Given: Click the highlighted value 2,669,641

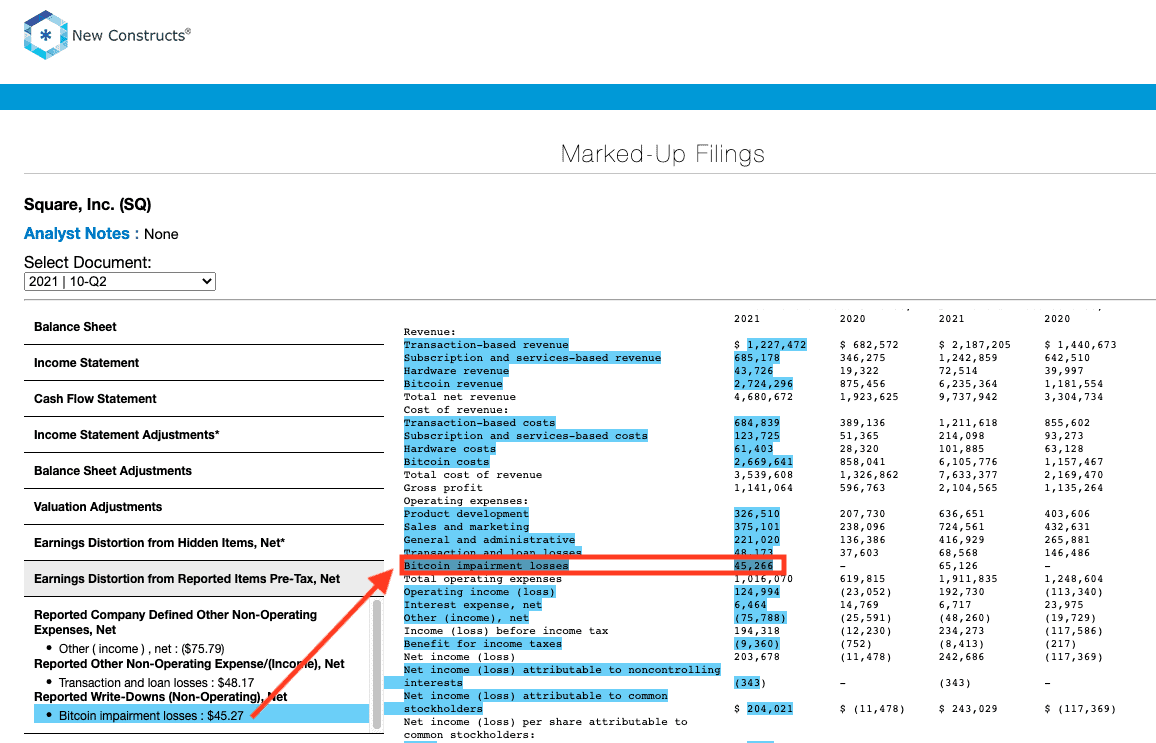Looking at the screenshot, I should tap(763, 462).
